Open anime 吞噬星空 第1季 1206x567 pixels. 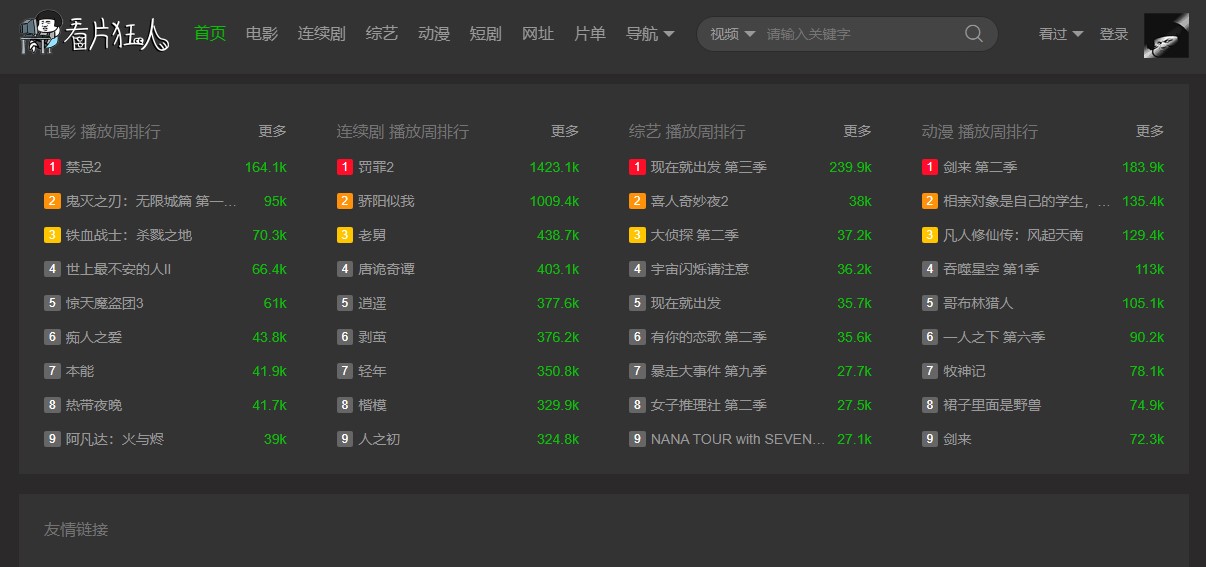pyautogui.click(x=991, y=269)
